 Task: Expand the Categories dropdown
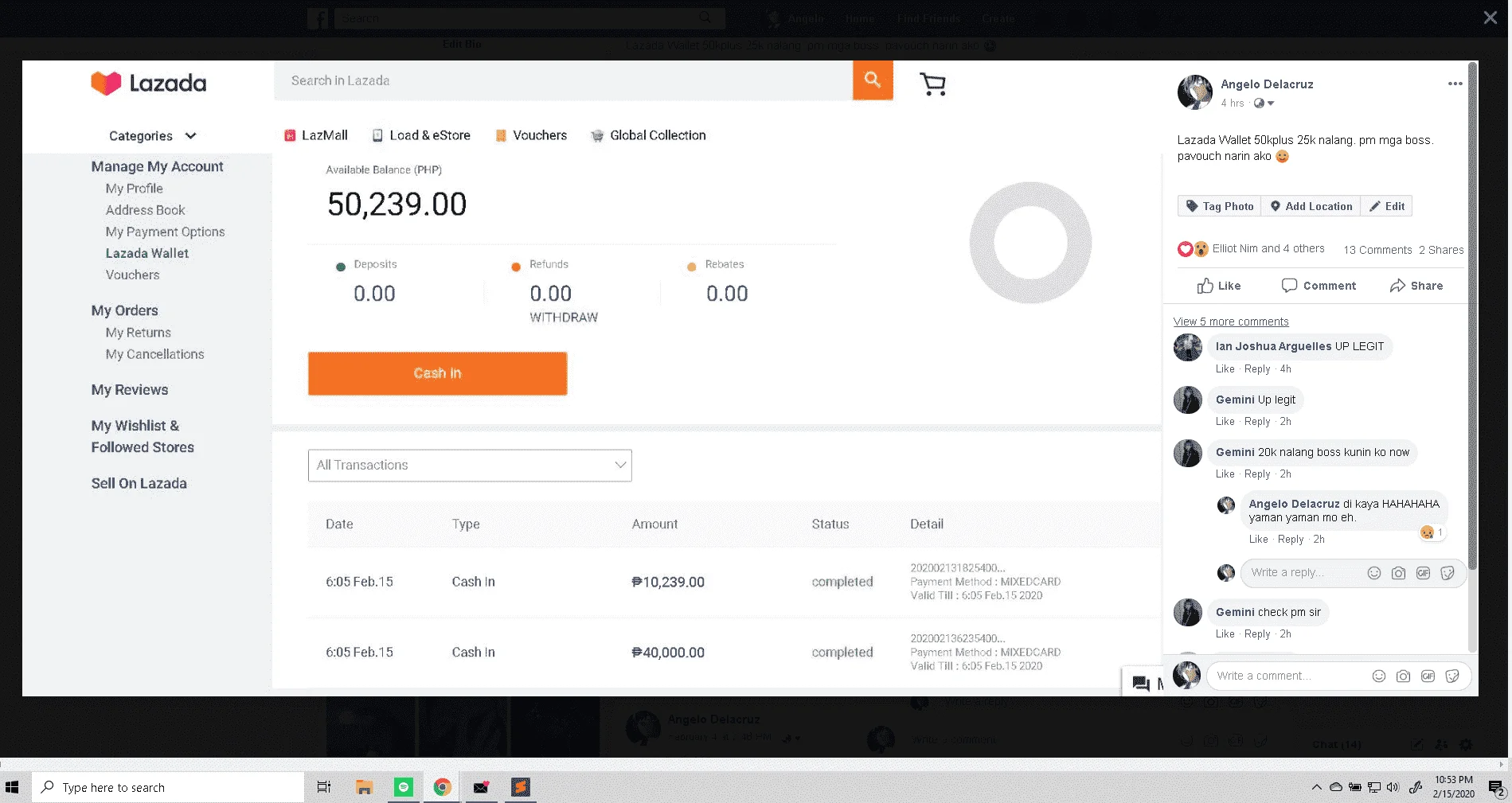(x=152, y=136)
